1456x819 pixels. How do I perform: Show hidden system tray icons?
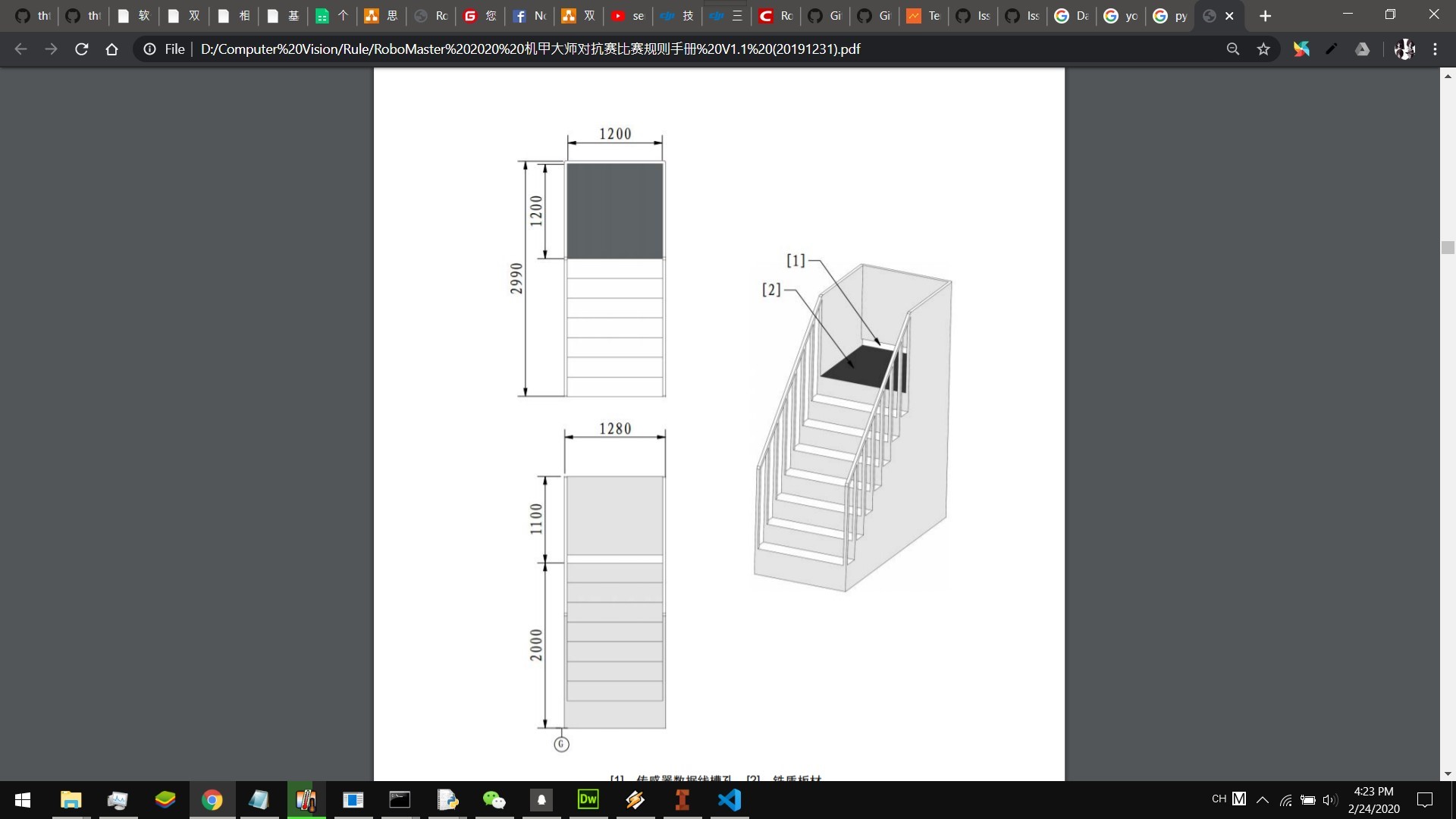point(1263,800)
